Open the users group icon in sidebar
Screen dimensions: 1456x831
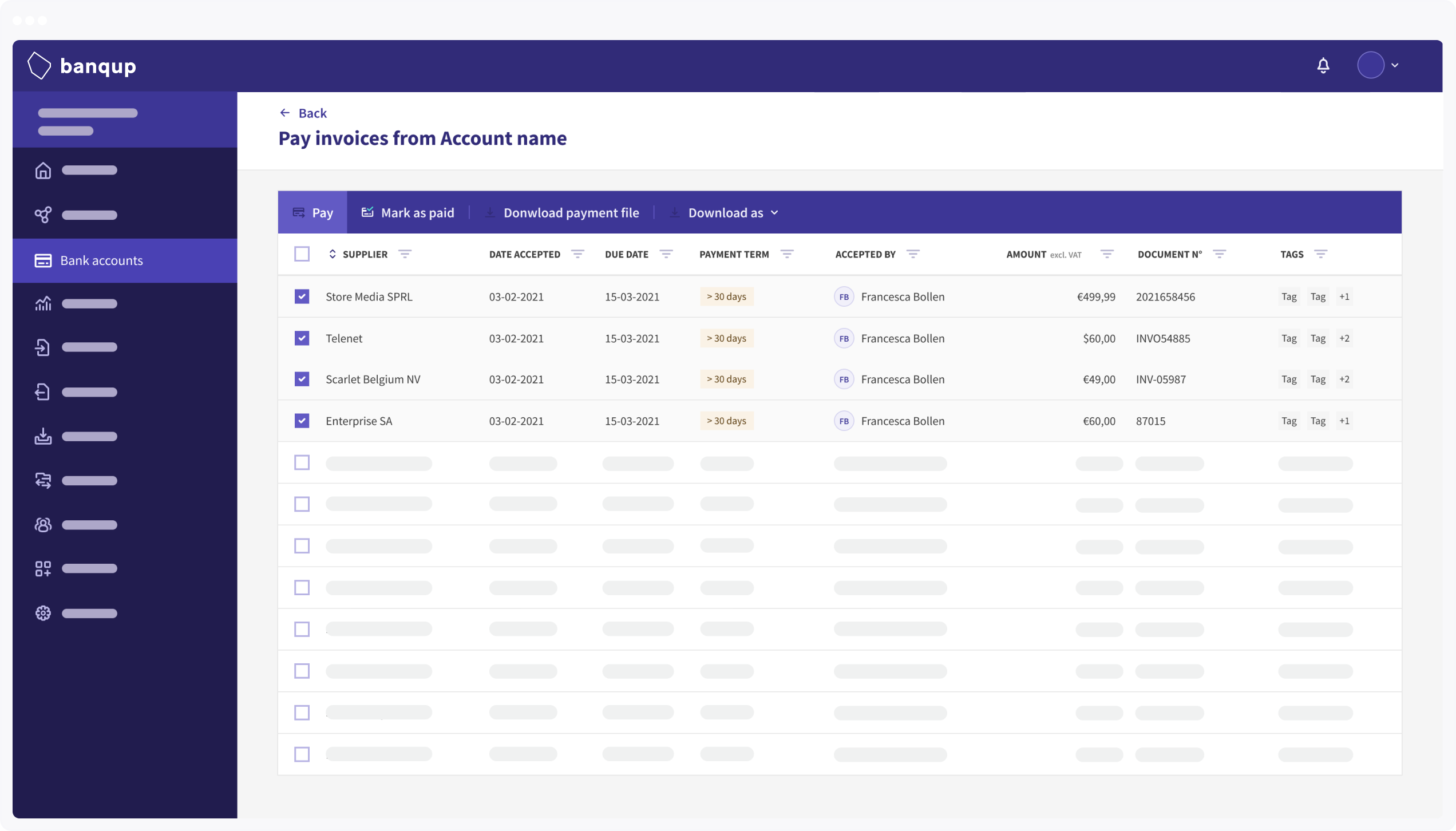click(x=43, y=524)
